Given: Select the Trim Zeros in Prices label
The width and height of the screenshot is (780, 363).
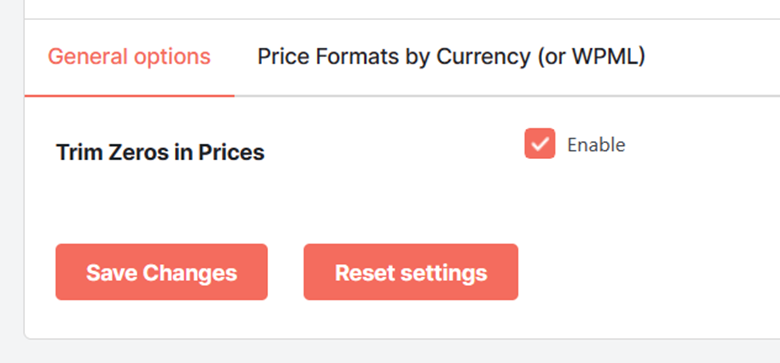Looking at the screenshot, I should click(160, 152).
